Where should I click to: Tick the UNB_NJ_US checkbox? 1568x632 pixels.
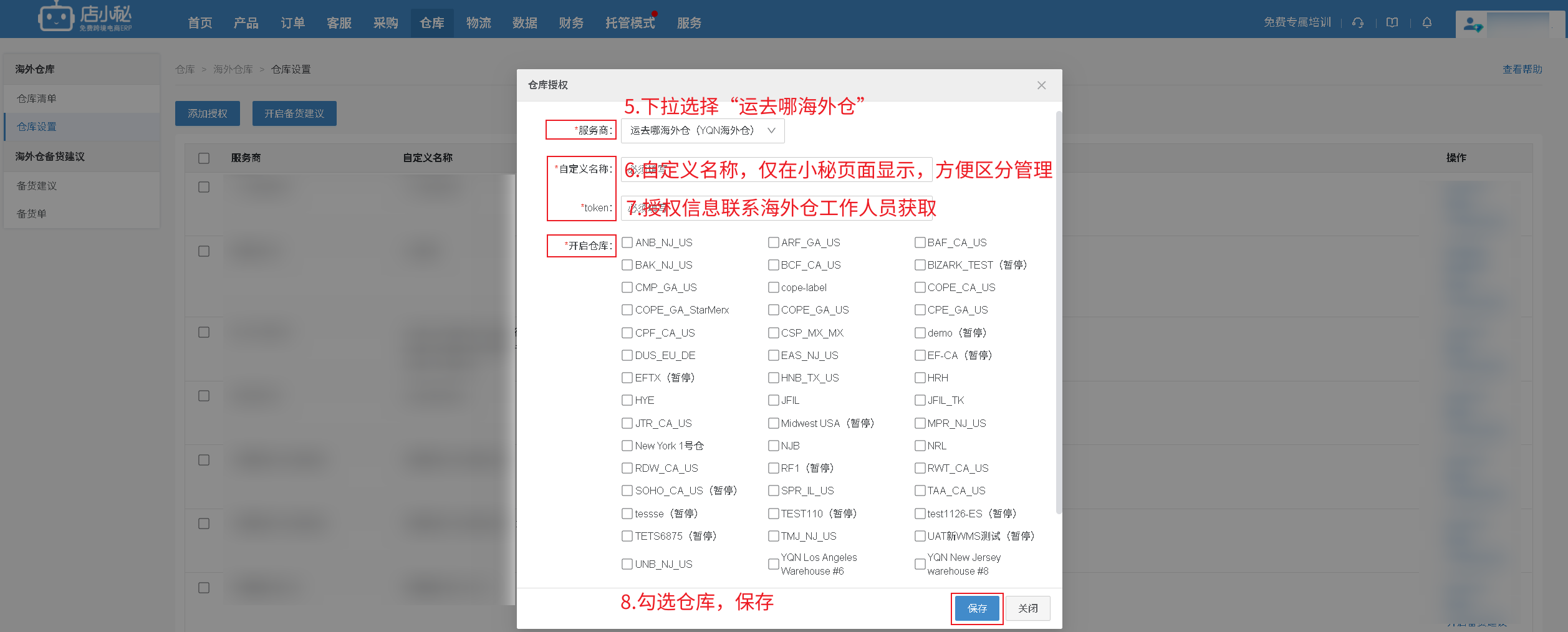(x=627, y=564)
